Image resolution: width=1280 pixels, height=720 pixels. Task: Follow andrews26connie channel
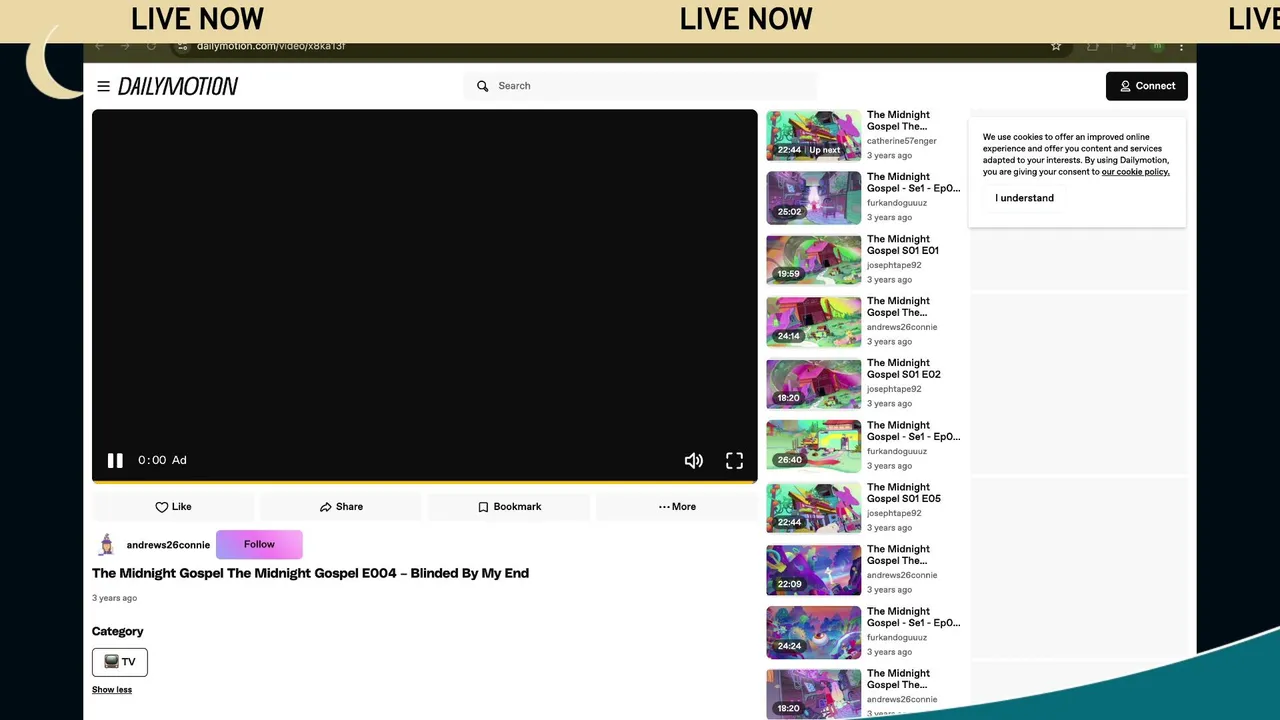pyautogui.click(x=259, y=544)
